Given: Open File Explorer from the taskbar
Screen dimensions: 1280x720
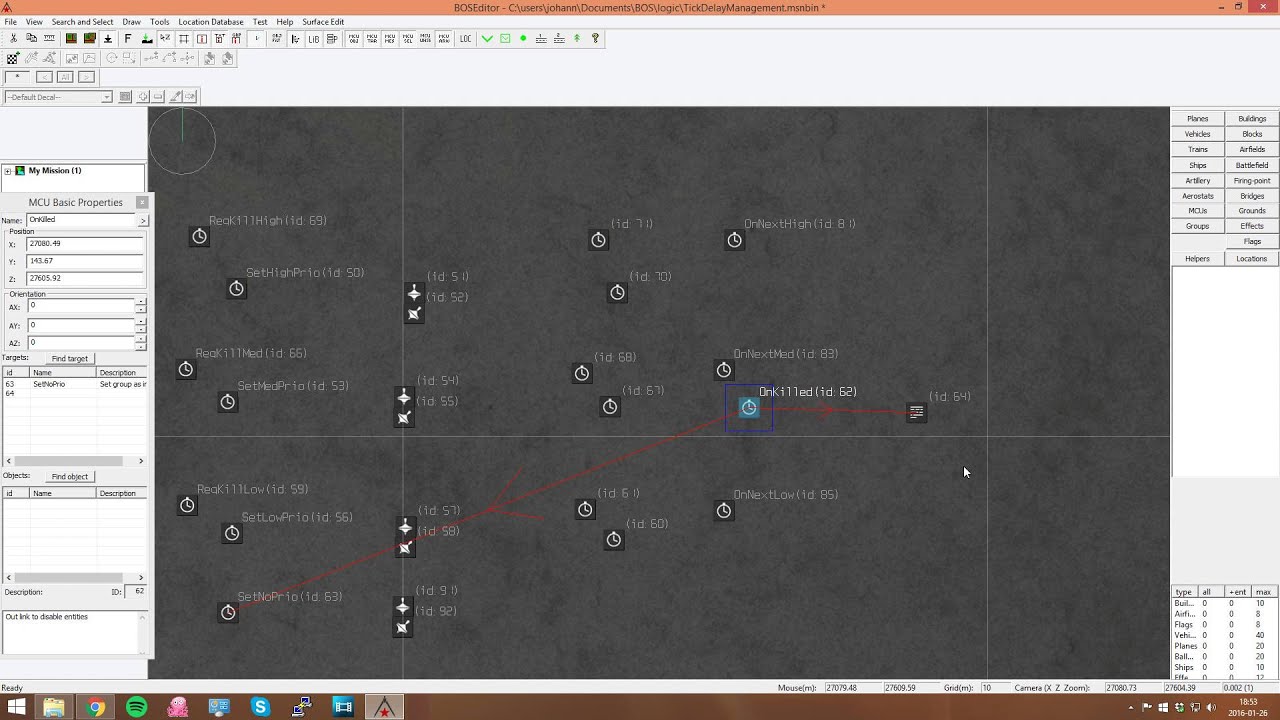Looking at the screenshot, I should [54, 707].
